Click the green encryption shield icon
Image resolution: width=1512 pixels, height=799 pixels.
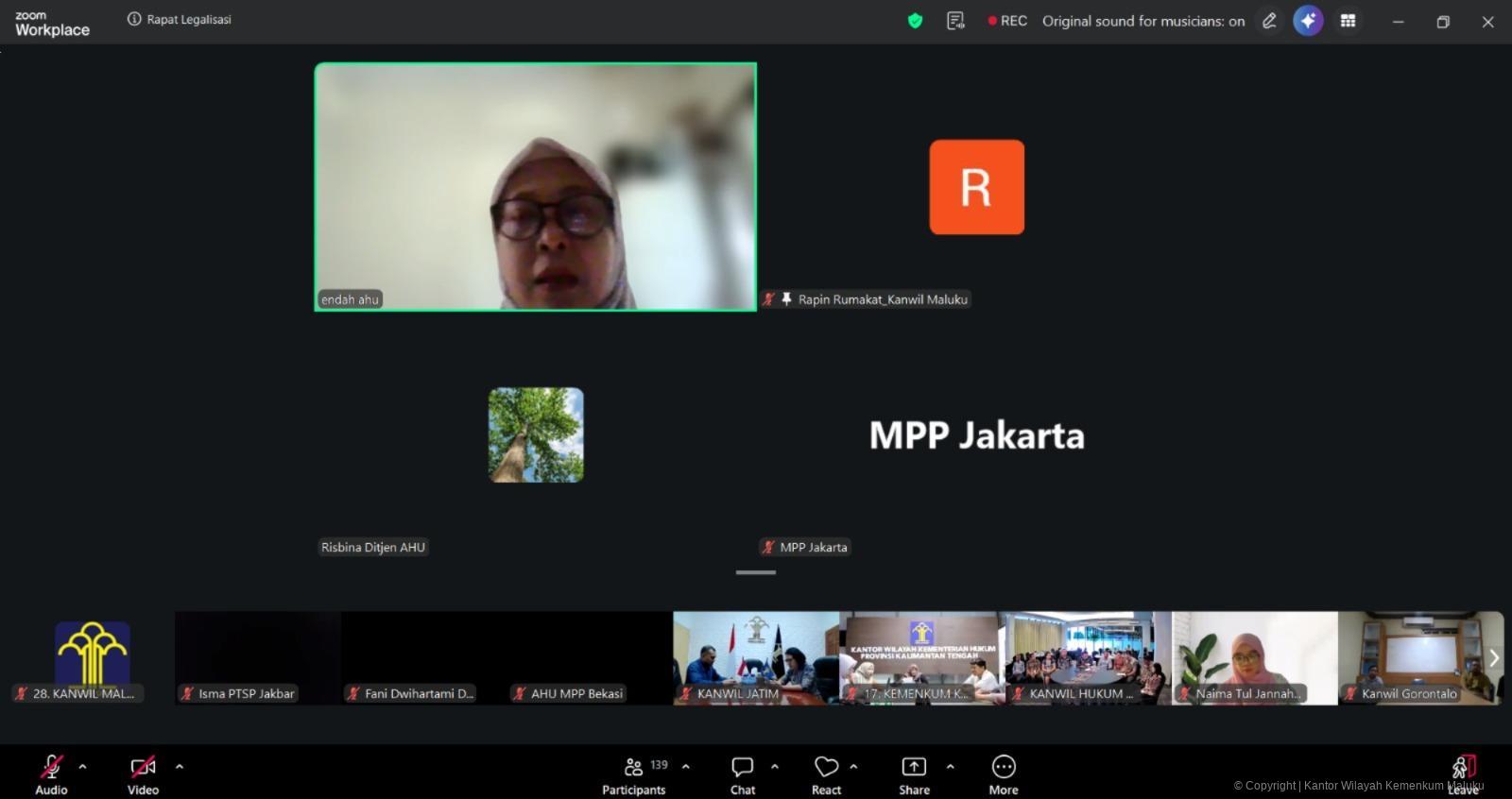click(x=915, y=21)
